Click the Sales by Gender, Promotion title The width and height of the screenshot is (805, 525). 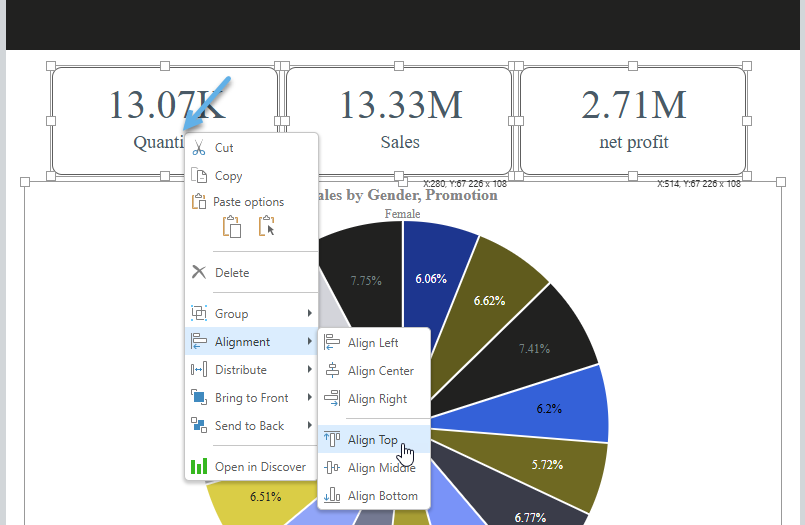[x=408, y=195]
